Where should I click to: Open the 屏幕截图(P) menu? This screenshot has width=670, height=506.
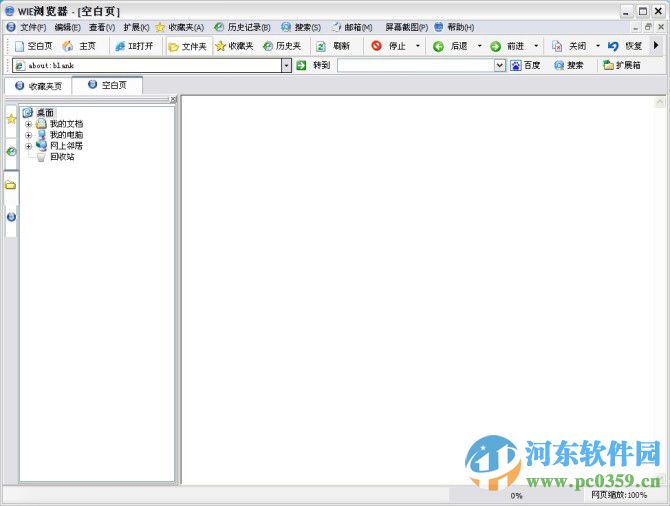406,27
